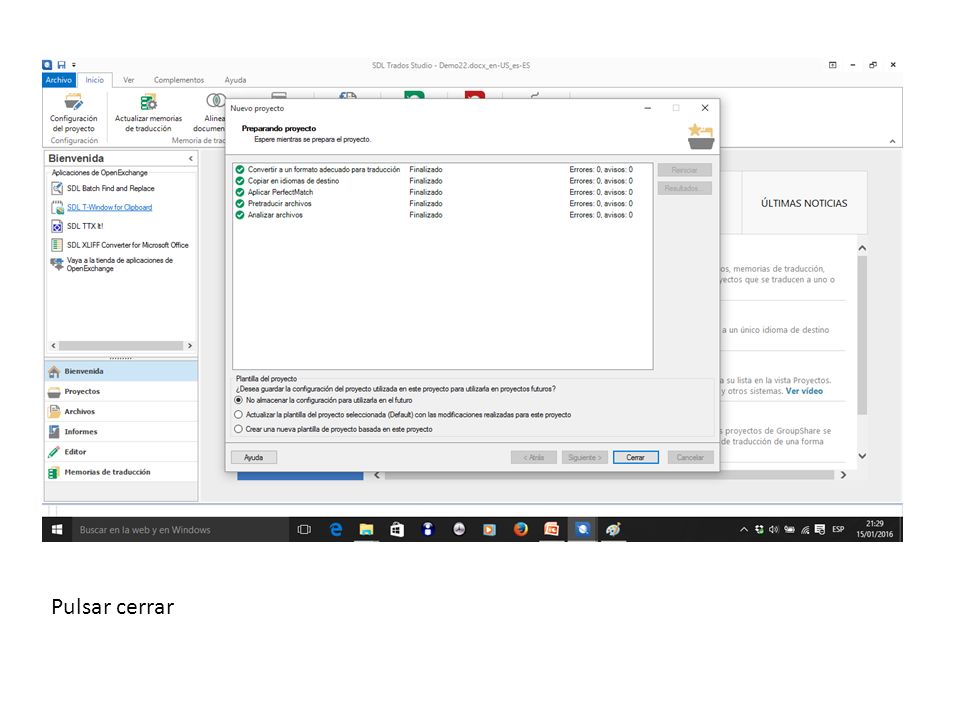Viewport: 960px width, 720px height.
Task: Open Configuración del proyecto in the ribbon
Action: pos(73,112)
